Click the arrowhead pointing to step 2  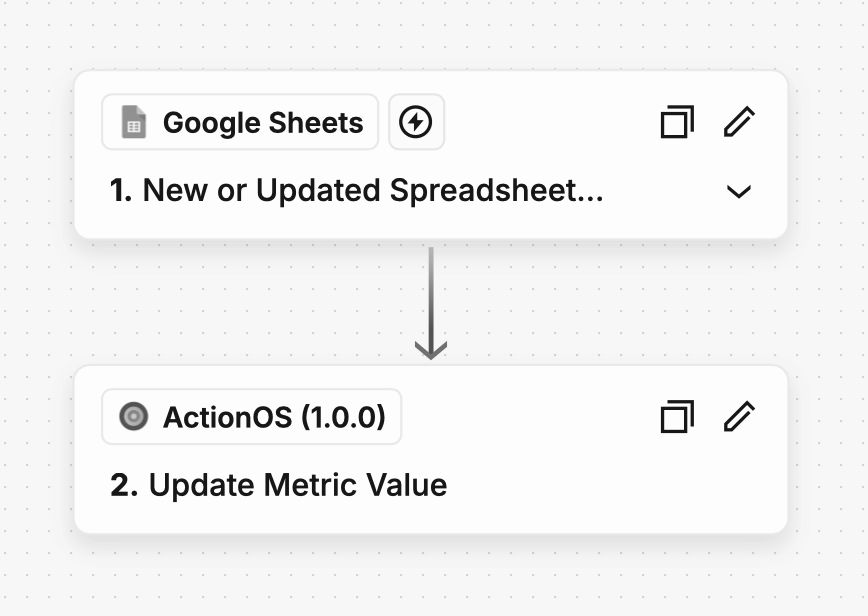point(430,350)
